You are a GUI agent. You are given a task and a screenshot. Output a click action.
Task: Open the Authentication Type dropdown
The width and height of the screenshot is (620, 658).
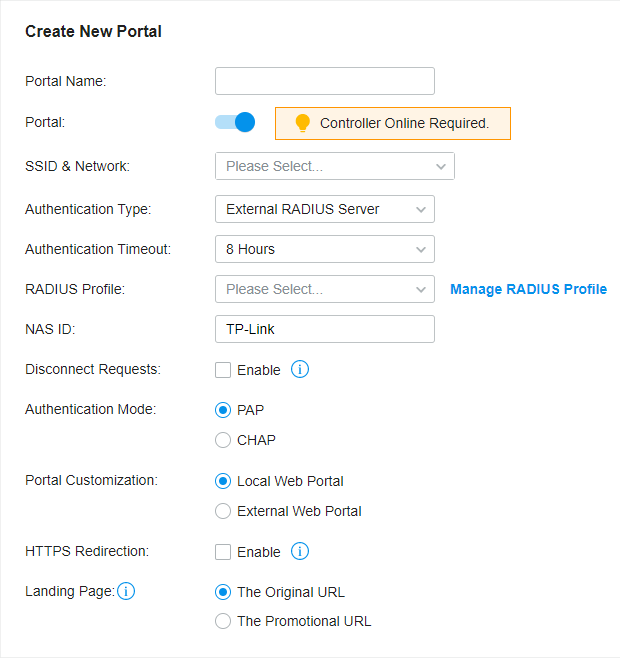(325, 209)
